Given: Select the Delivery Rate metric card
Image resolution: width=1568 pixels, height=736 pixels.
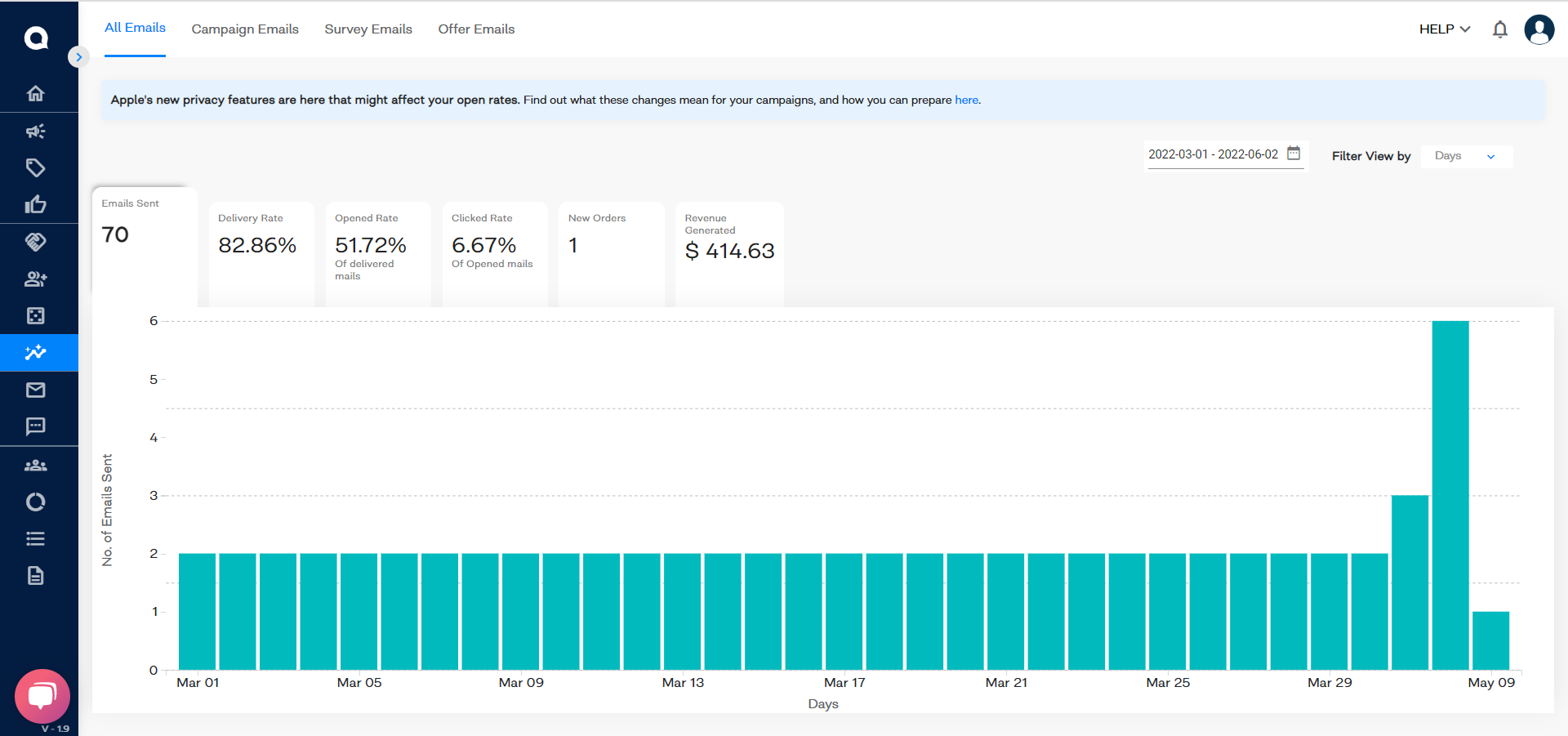Looking at the screenshot, I should click(x=261, y=254).
